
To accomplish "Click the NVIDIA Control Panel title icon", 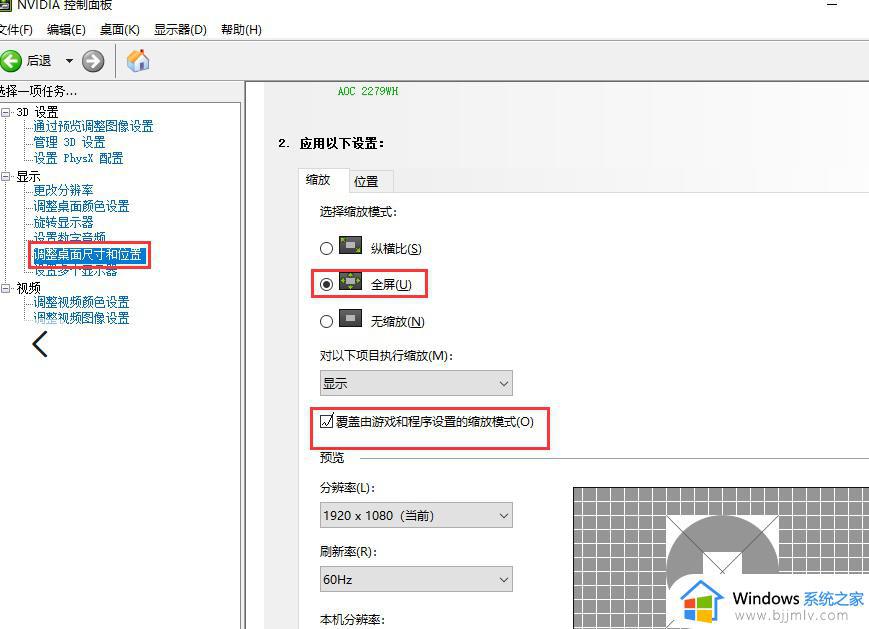I will (x=5, y=4).
